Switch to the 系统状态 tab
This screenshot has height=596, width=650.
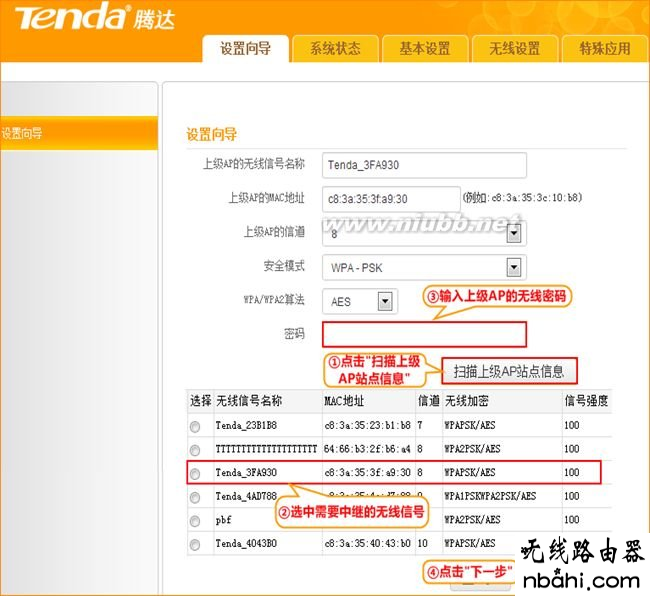335,49
